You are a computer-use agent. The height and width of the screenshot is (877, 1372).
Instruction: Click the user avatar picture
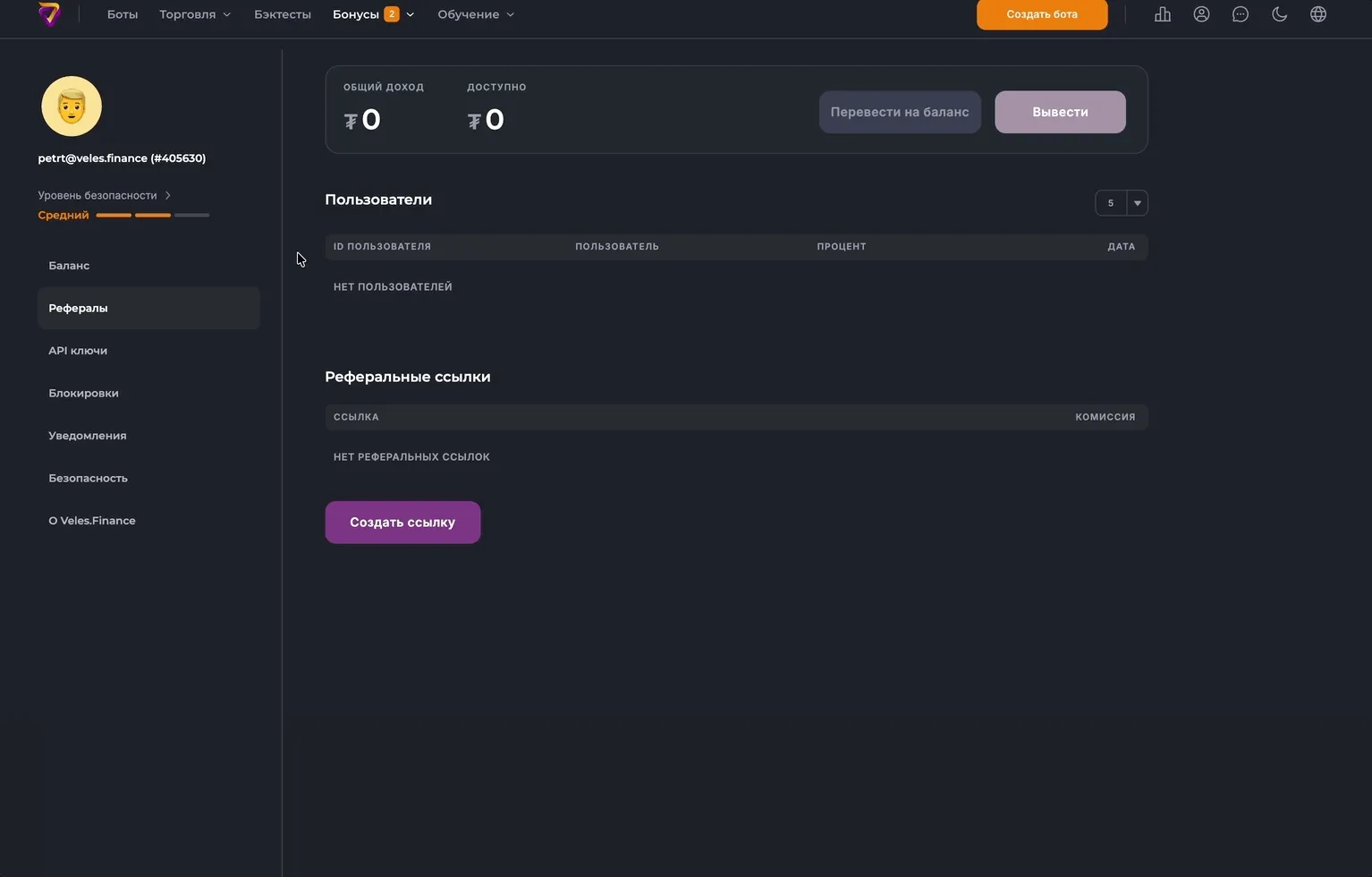point(72,106)
